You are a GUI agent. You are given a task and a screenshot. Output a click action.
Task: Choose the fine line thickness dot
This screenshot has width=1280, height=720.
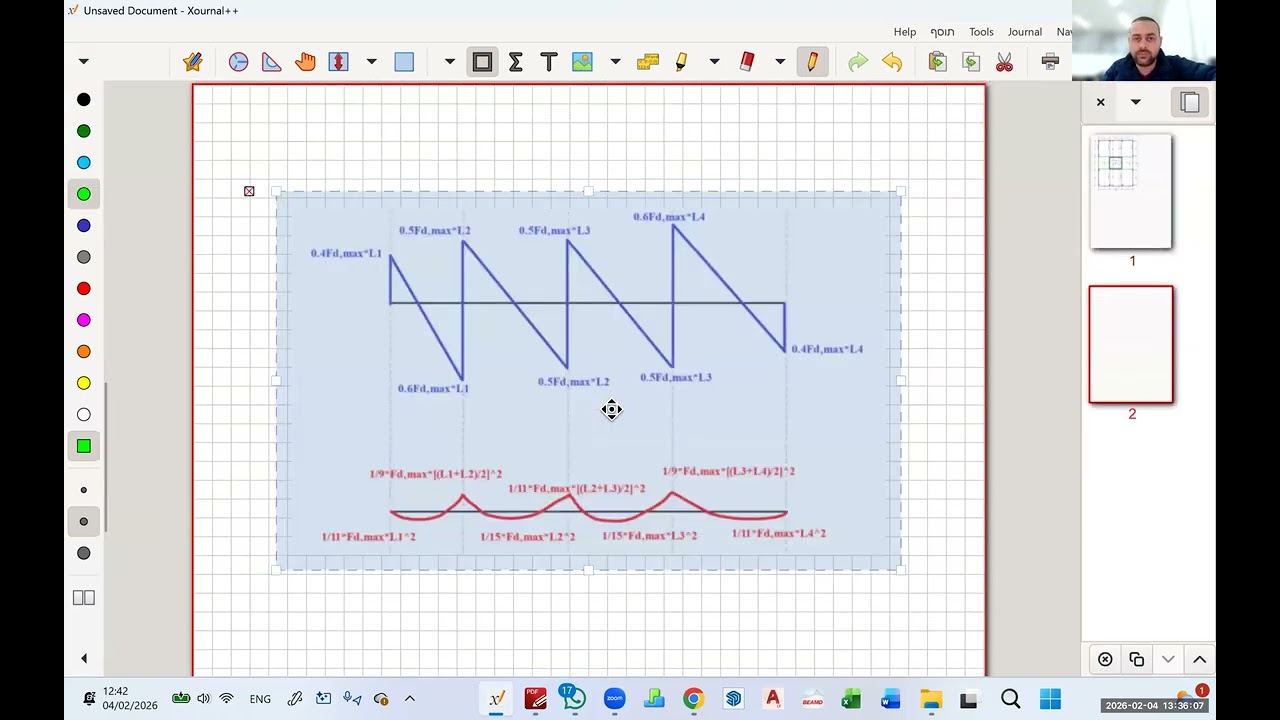[84, 490]
